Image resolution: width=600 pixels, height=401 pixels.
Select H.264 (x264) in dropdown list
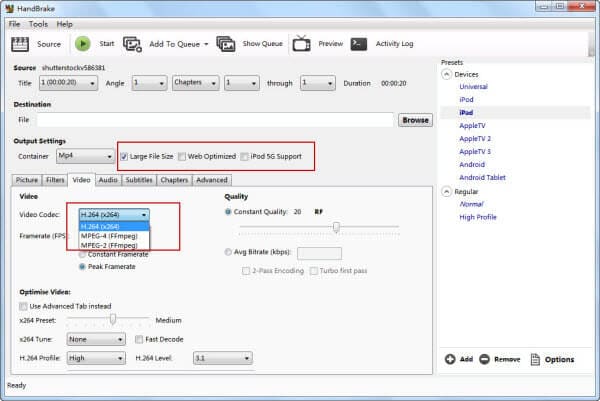point(114,227)
